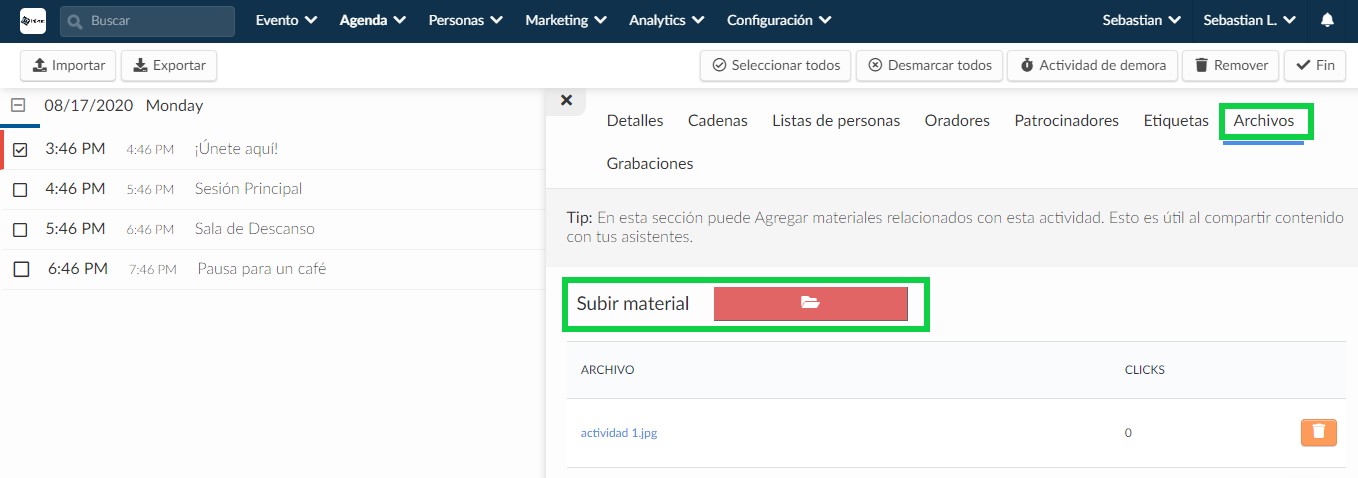
Task: Delete actividad 1.jpg with trash icon
Action: point(1318,432)
